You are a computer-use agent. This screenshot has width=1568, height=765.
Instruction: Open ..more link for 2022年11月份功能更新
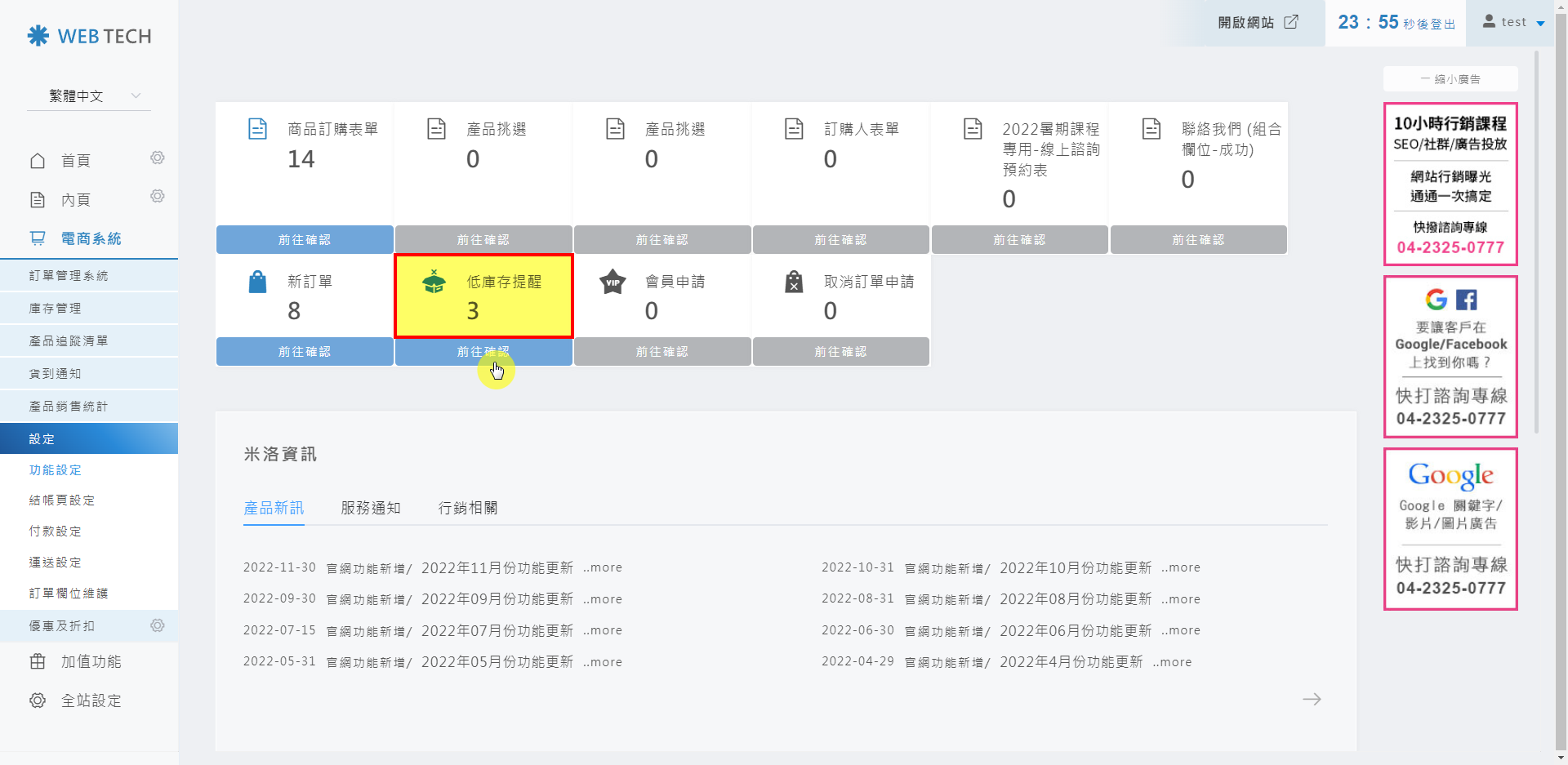tap(603, 567)
